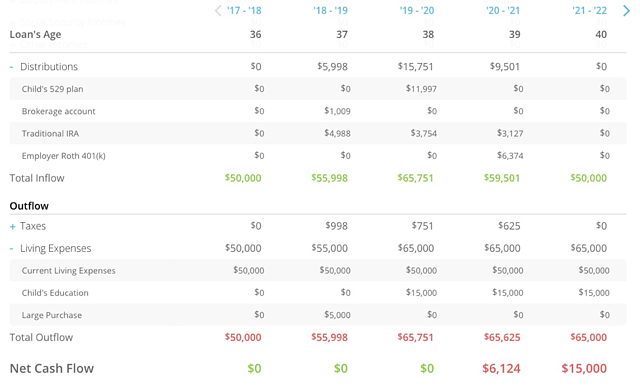The image size is (640, 390).
Task: Advance to later years with right chevron
Action: tap(627, 11)
